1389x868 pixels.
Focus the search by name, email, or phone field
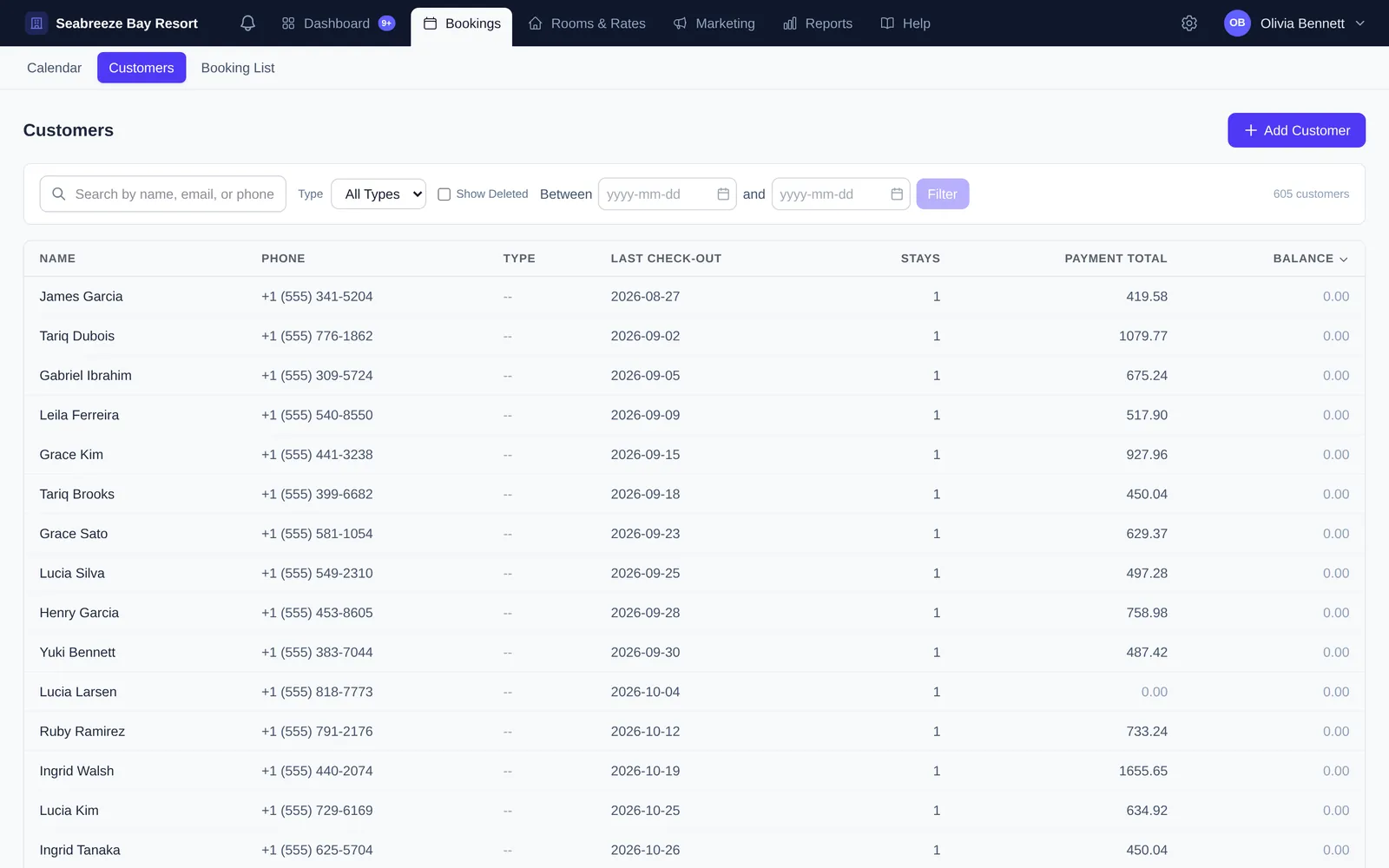tap(163, 194)
